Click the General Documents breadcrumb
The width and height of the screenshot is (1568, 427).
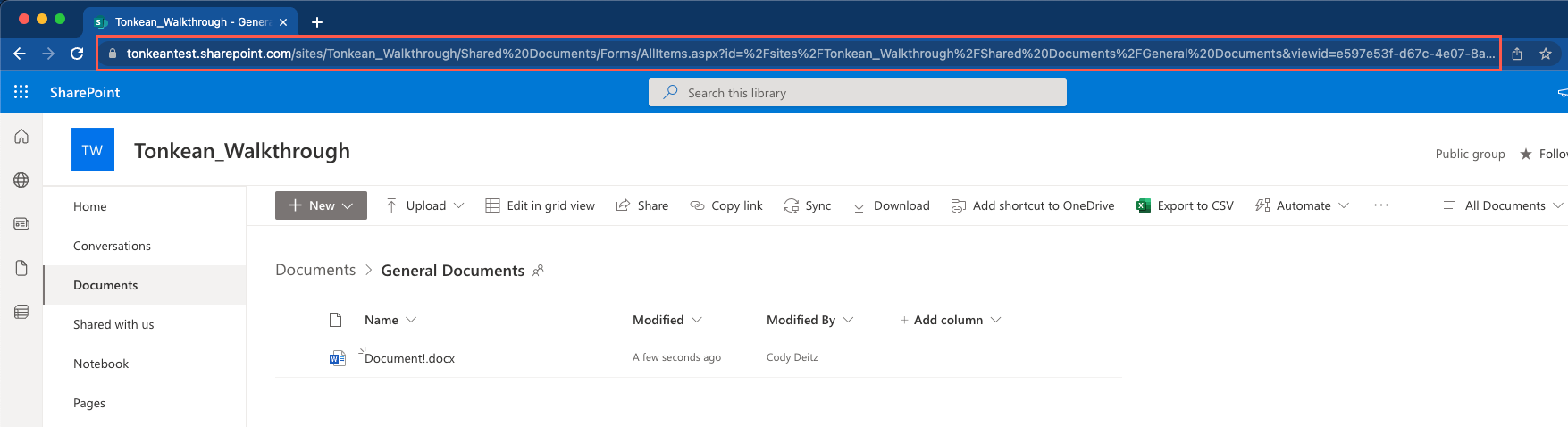pyautogui.click(x=453, y=271)
